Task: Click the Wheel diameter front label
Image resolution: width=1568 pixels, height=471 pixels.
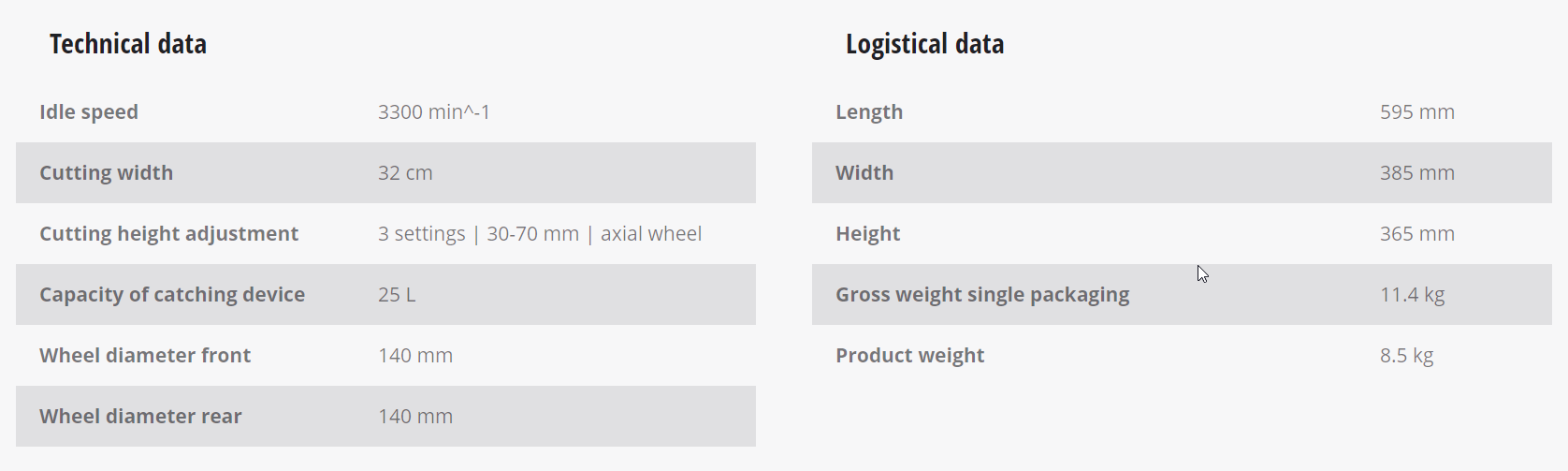Action: (x=145, y=356)
